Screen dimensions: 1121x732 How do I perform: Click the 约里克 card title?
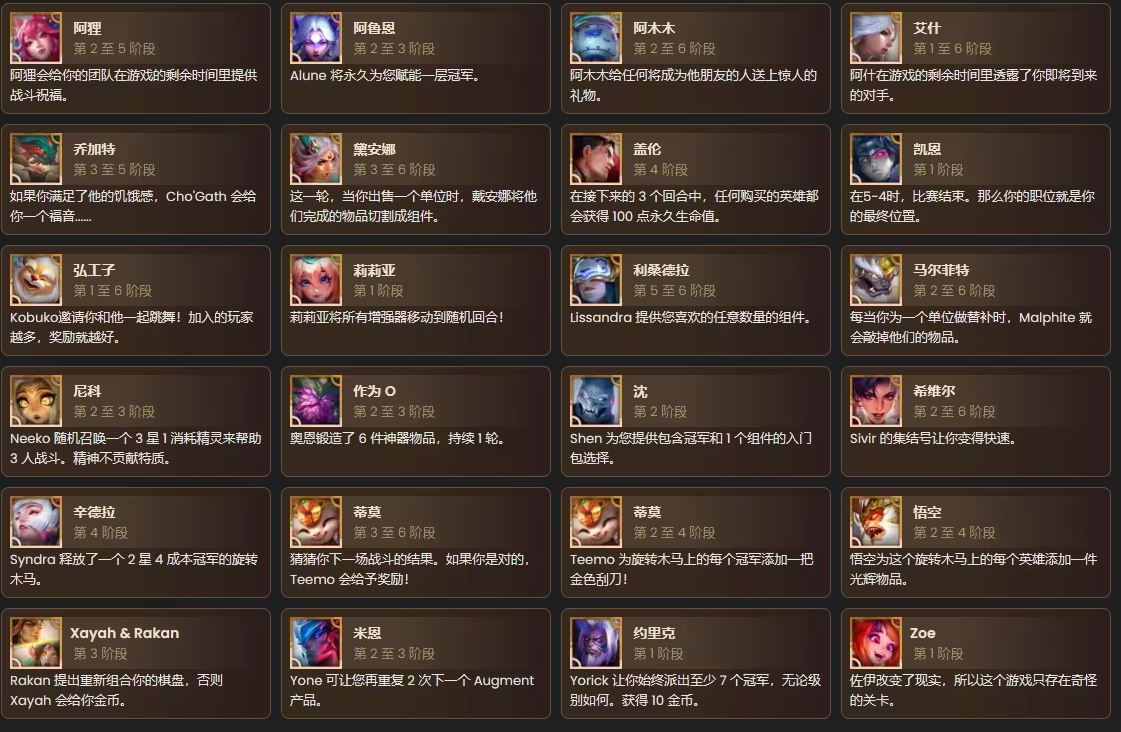point(654,633)
